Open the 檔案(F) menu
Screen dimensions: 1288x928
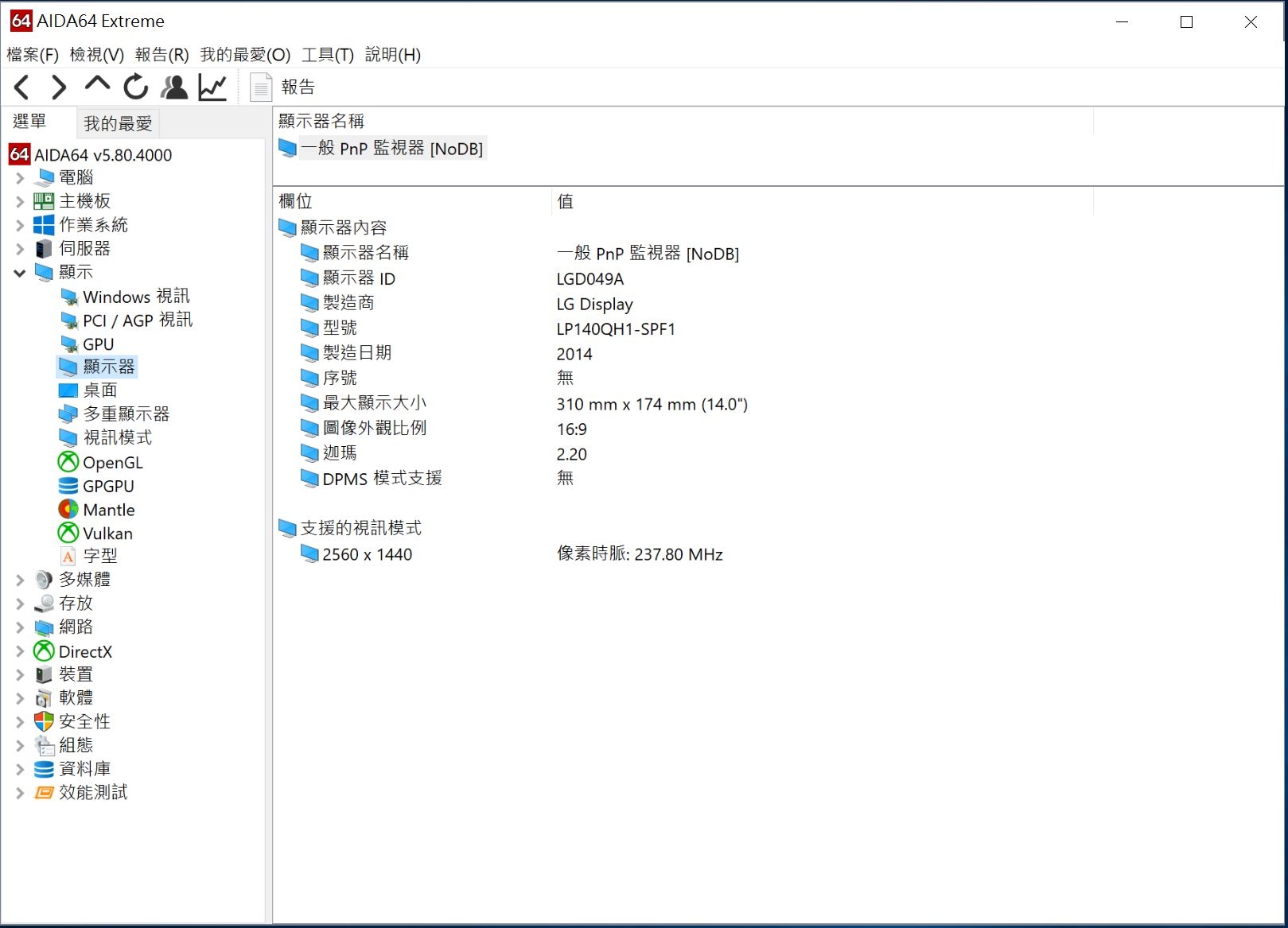point(33,54)
